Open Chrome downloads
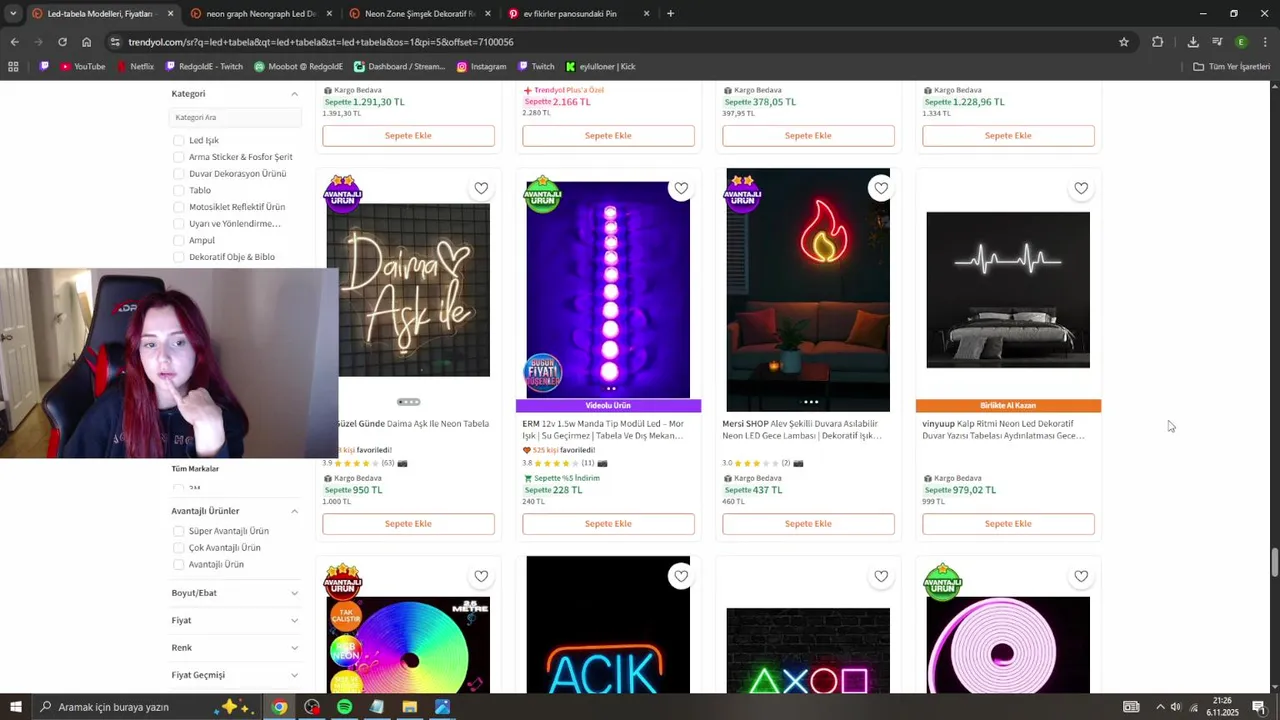The width and height of the screenshot is (1280, 720). (x=1193, y=42)
